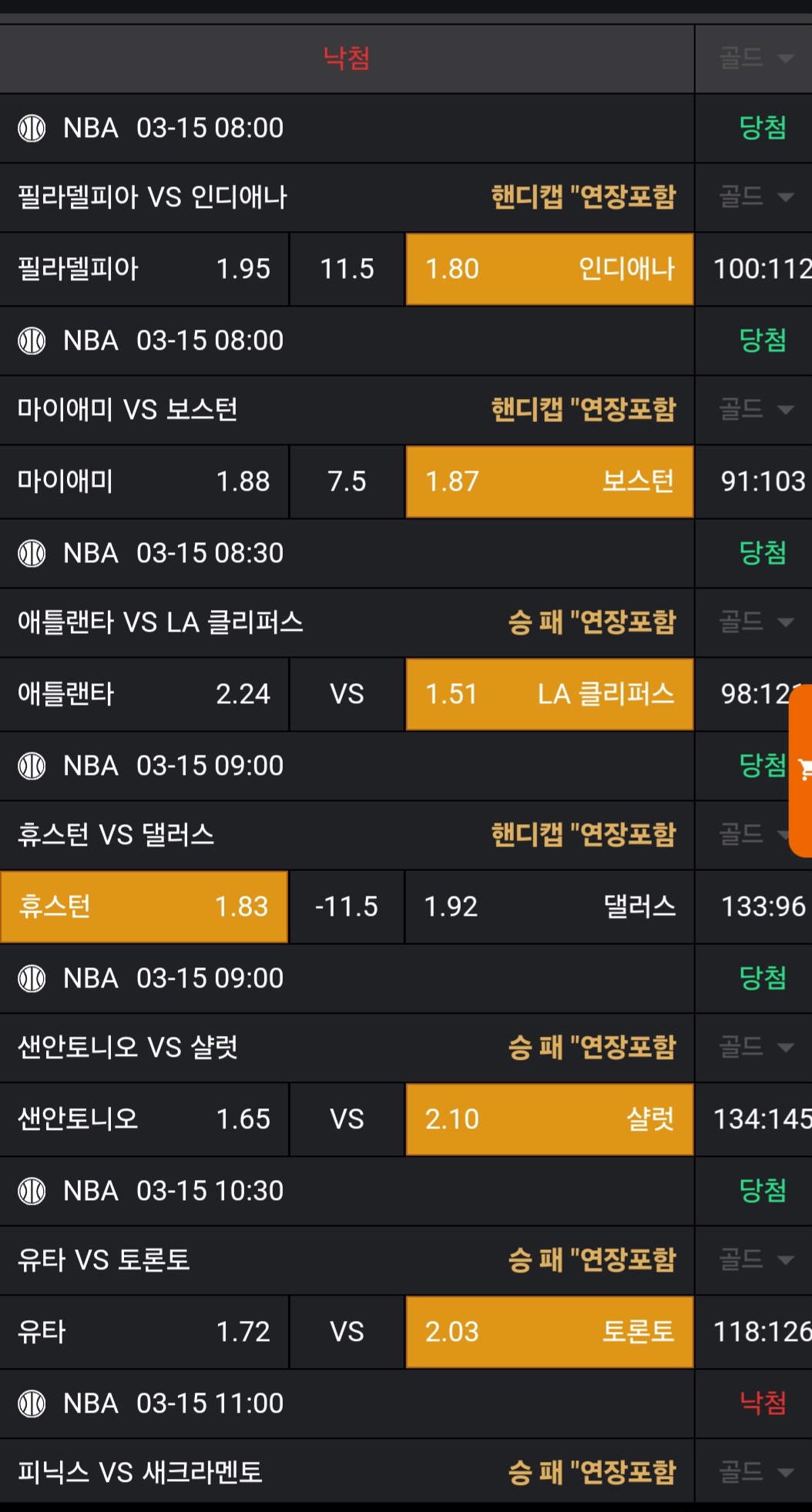Click basketball icon for San Antonio vs Charlotte
812x1512 pixels.
click(x=32, y=978)
